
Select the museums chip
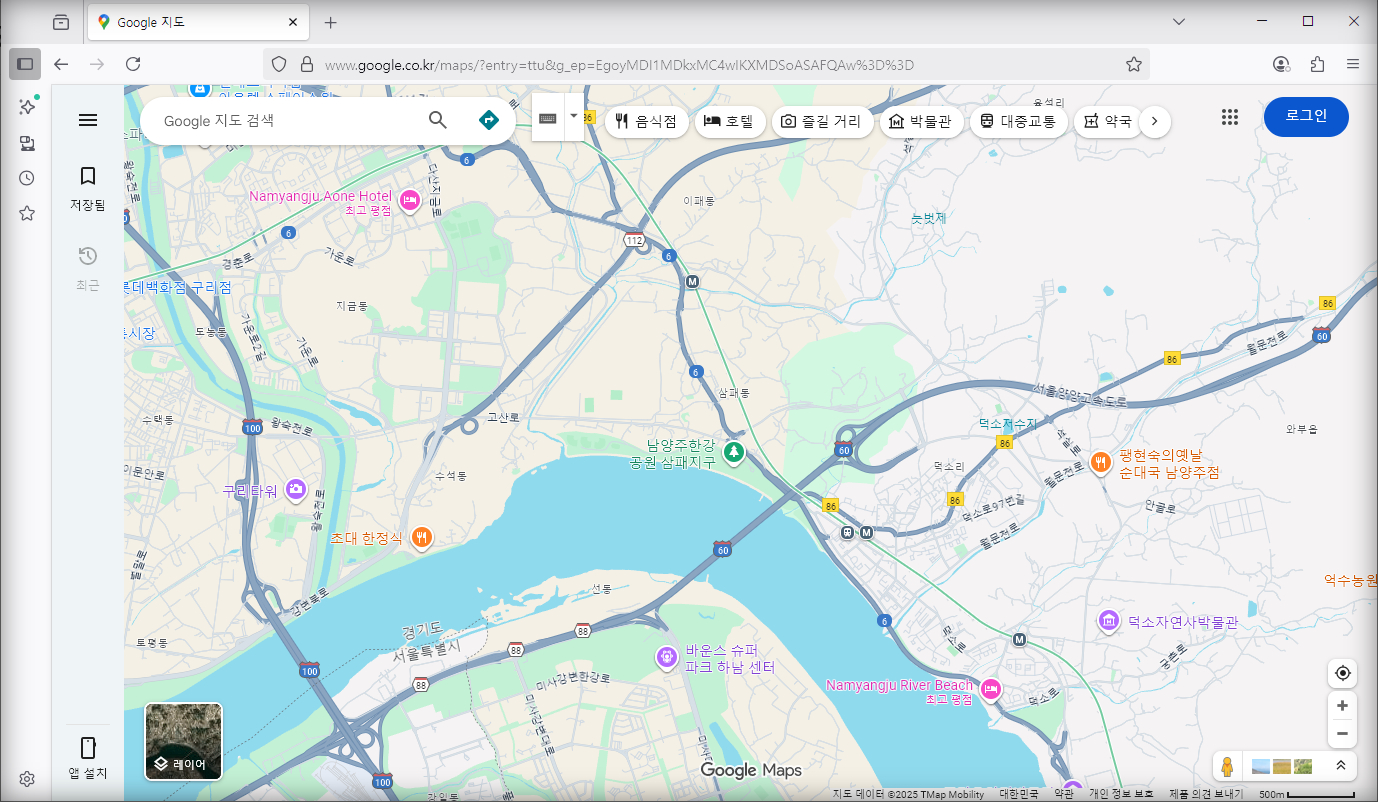922,121
